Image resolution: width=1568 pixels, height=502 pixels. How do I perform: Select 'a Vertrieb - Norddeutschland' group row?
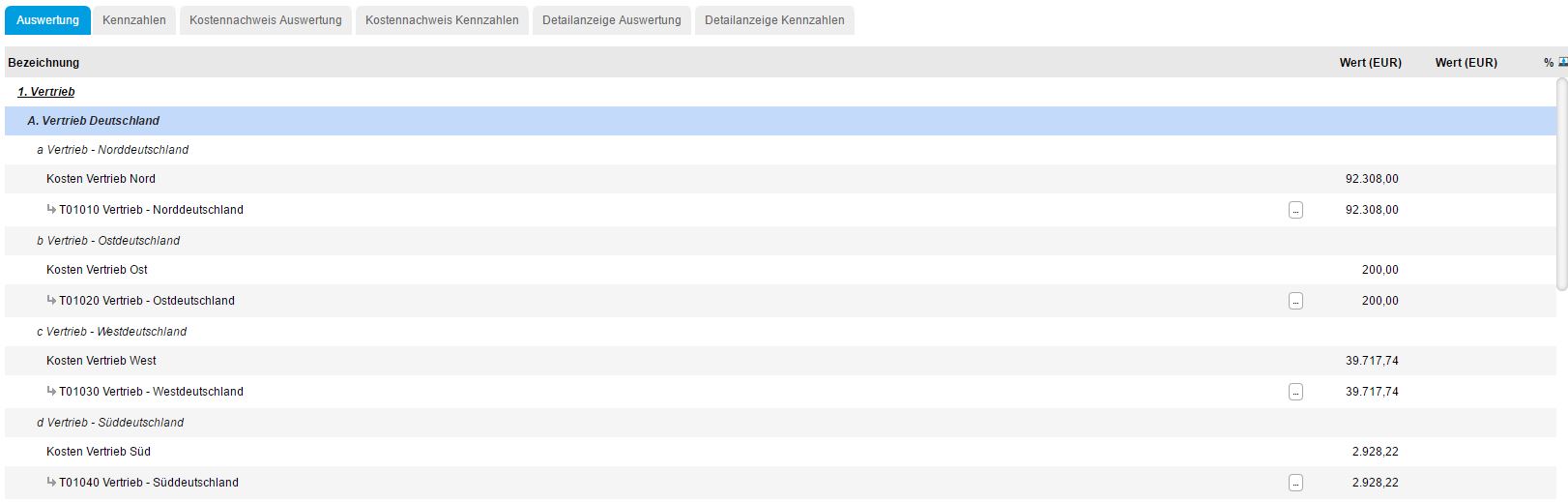tap(780, 150)
